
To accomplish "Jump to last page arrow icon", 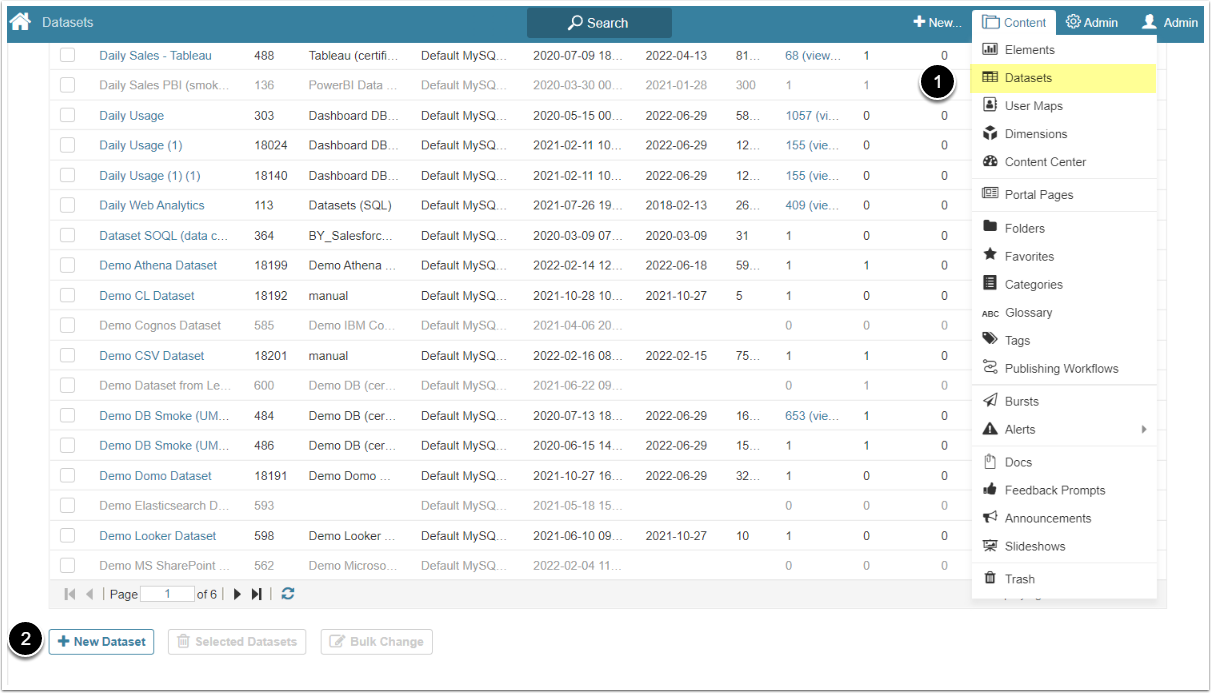I will tap(257, 594).
